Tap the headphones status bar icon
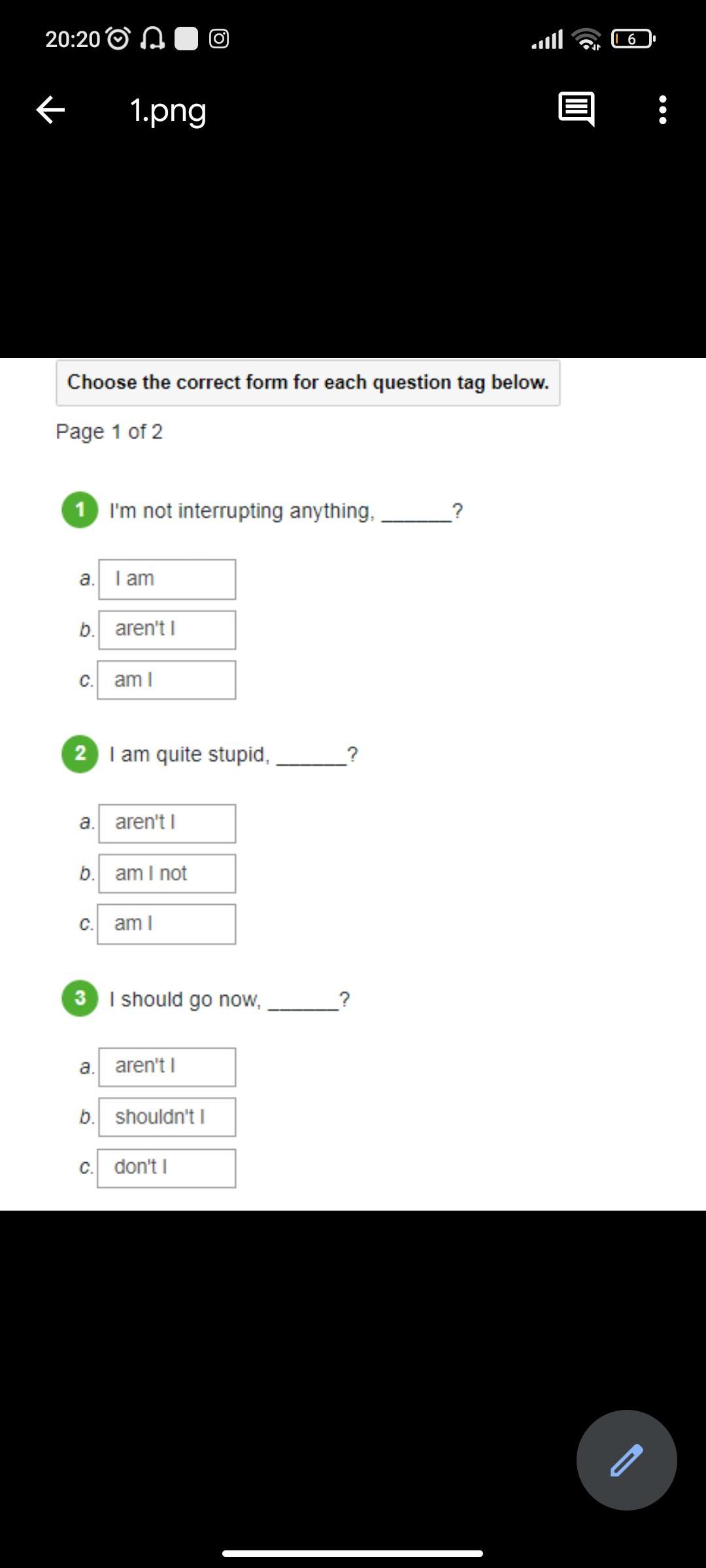Image resolution: width=706 pixels, height=1568 pixels. [x=152, y=39]
